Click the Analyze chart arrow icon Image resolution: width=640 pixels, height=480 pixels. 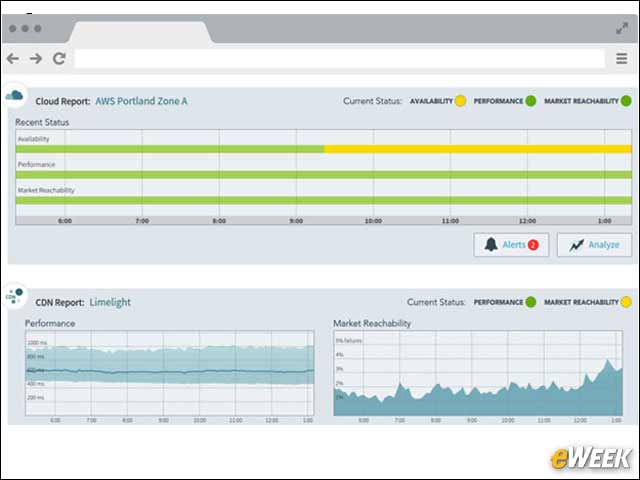(x=576, y=245)
